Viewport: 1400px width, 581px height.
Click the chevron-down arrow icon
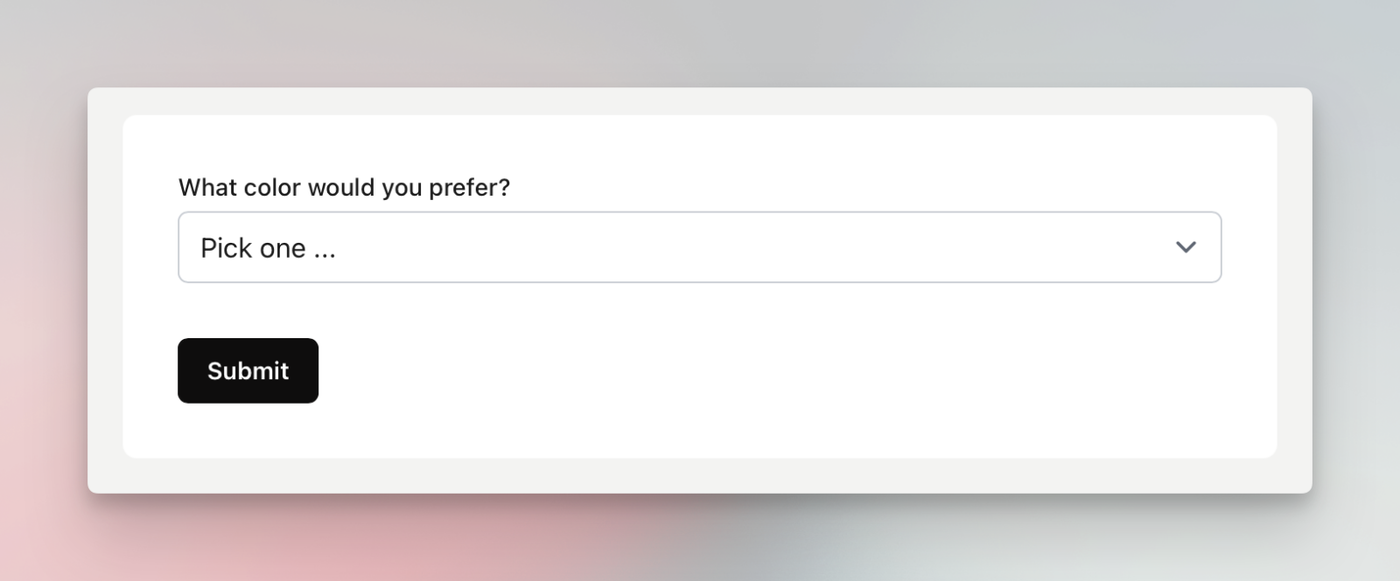point(1185,247)
